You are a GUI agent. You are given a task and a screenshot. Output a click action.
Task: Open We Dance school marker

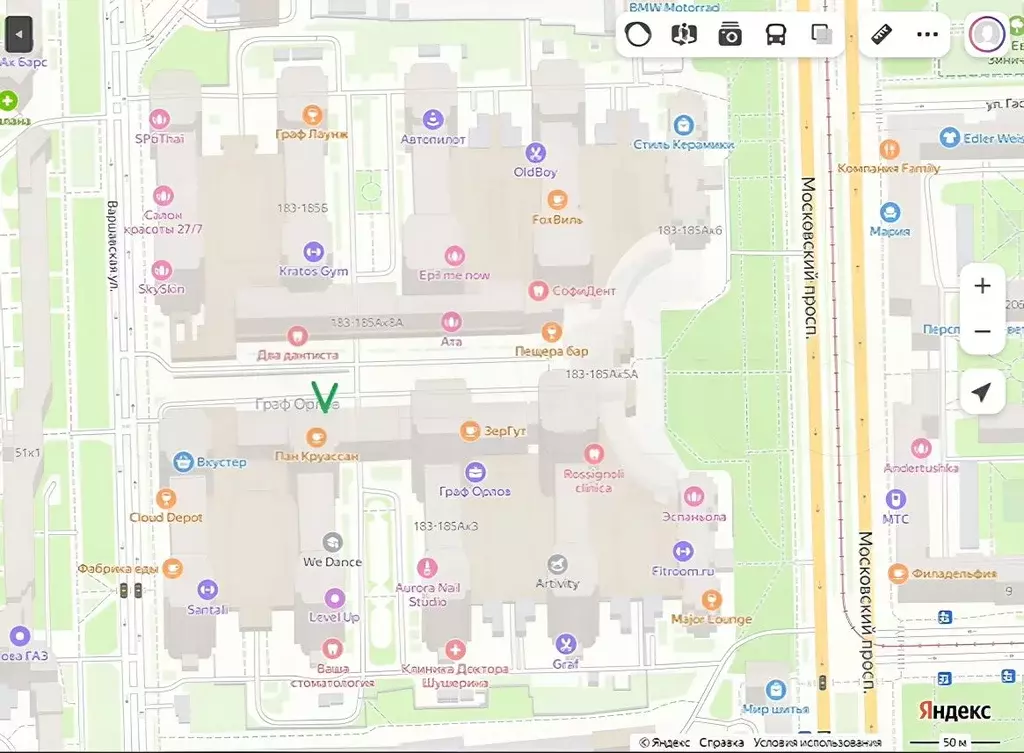(x=332, y=542)
